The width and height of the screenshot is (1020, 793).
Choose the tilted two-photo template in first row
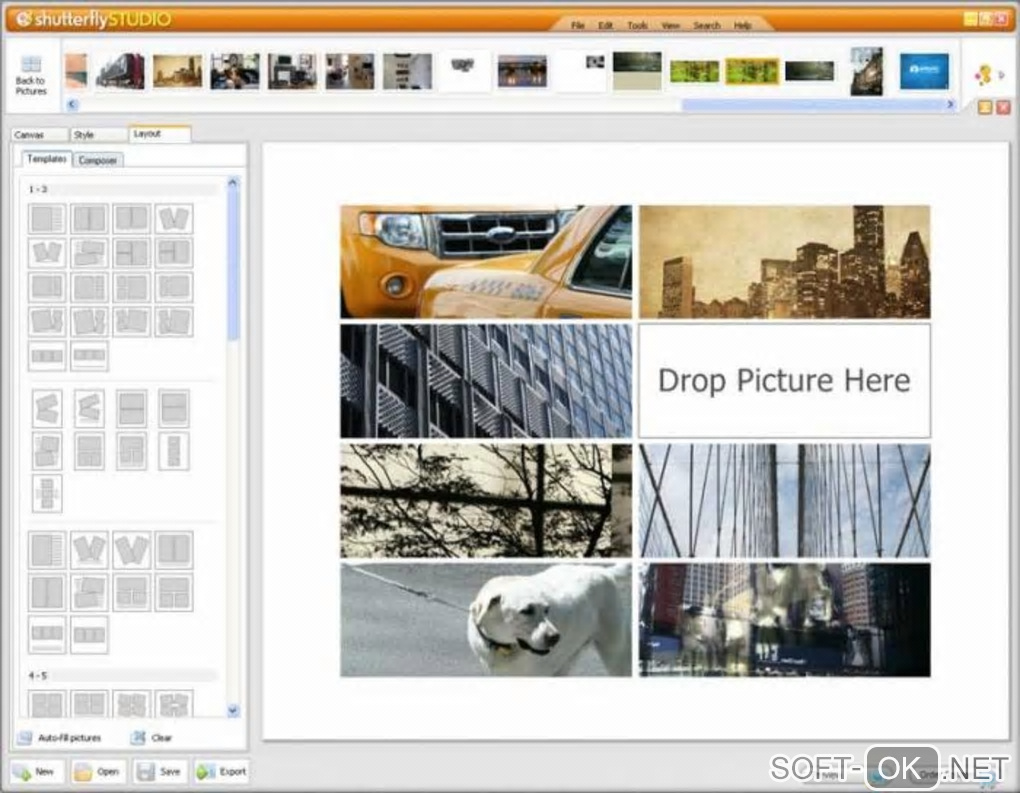pos(174,218)
